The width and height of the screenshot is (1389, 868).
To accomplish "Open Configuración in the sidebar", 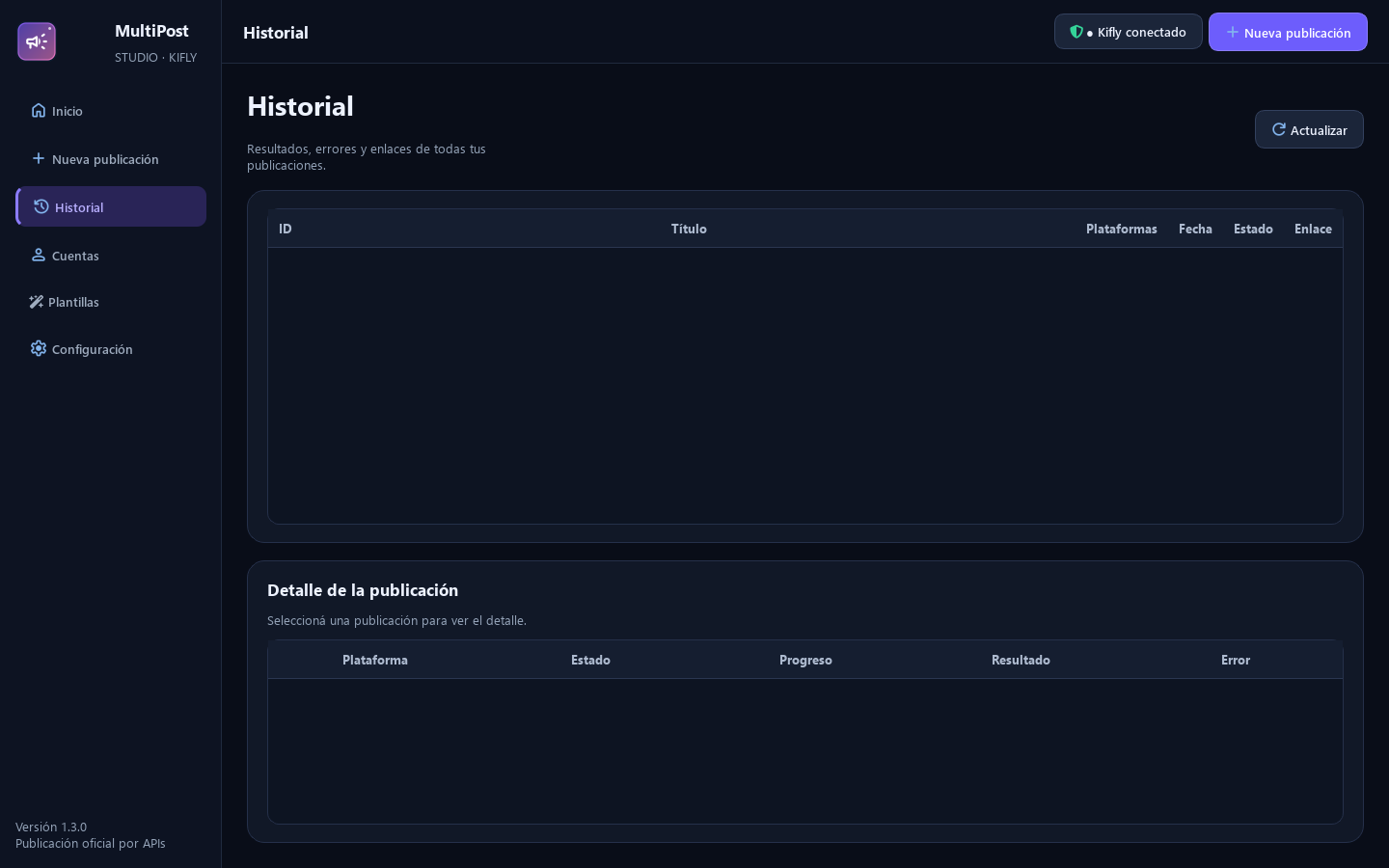I will pos(111,349).
